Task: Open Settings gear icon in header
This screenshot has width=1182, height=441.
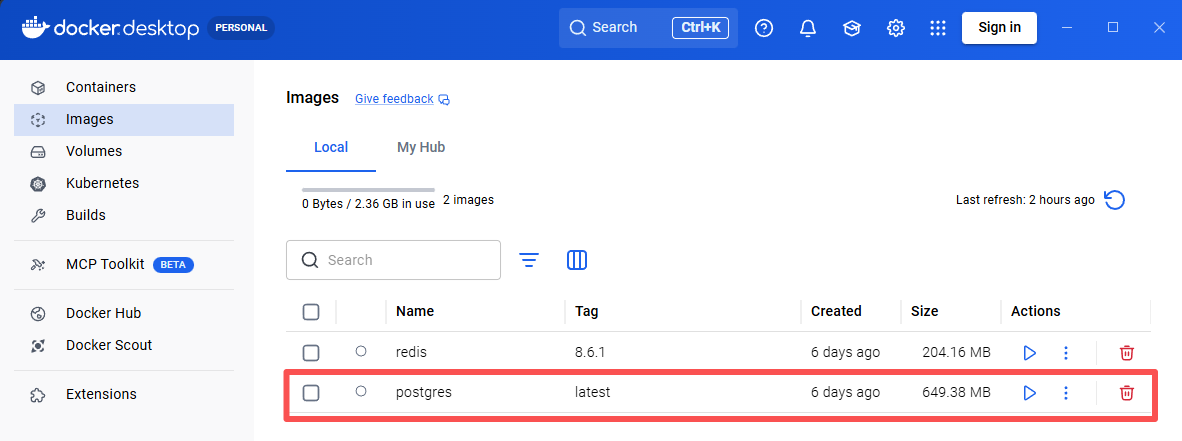Action: point(895,28)
